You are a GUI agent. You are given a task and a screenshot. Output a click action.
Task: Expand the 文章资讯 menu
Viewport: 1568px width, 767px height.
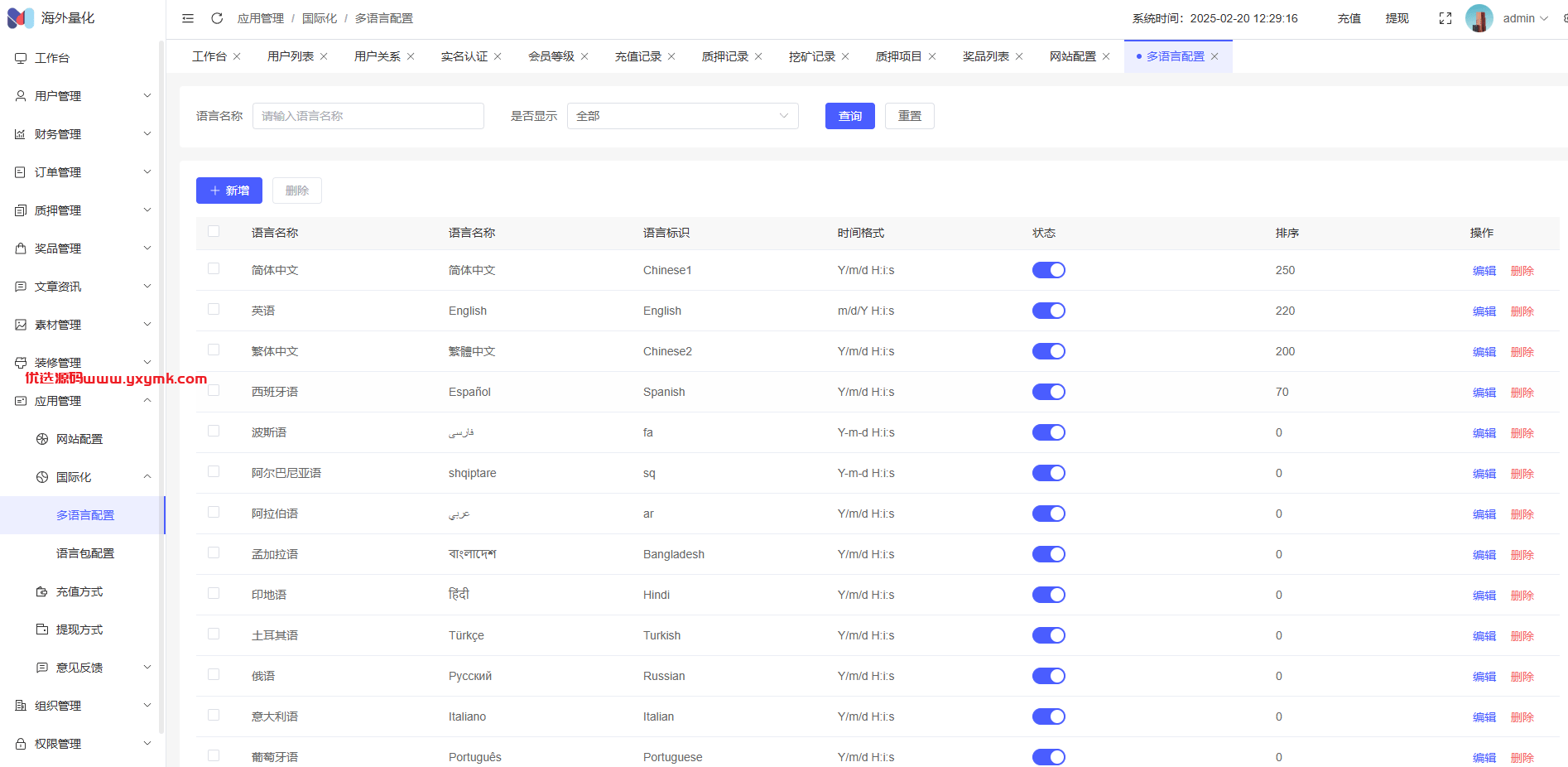[83, 287]
